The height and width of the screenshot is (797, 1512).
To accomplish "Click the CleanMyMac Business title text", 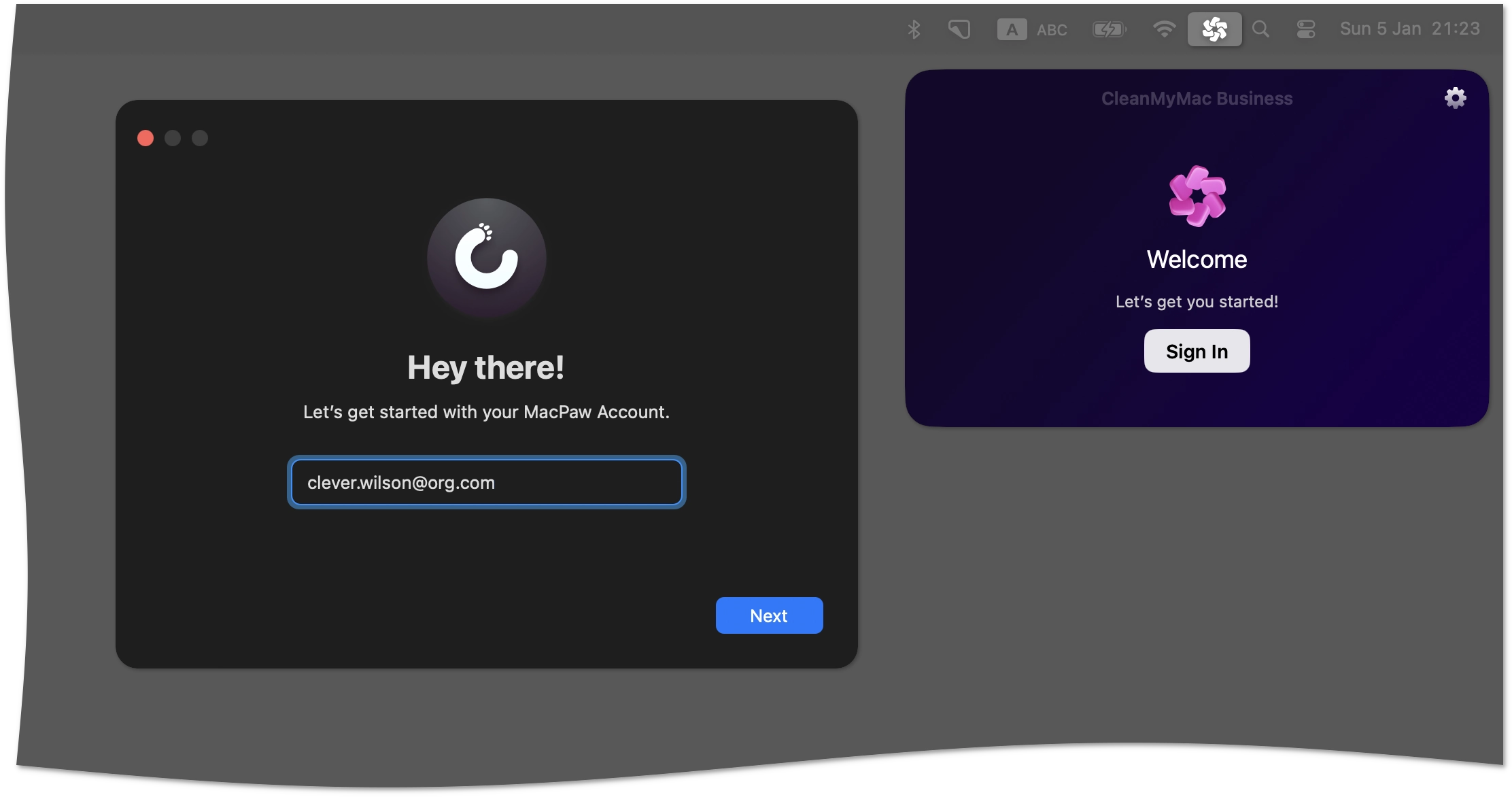I will click(x=1197, y=99).
